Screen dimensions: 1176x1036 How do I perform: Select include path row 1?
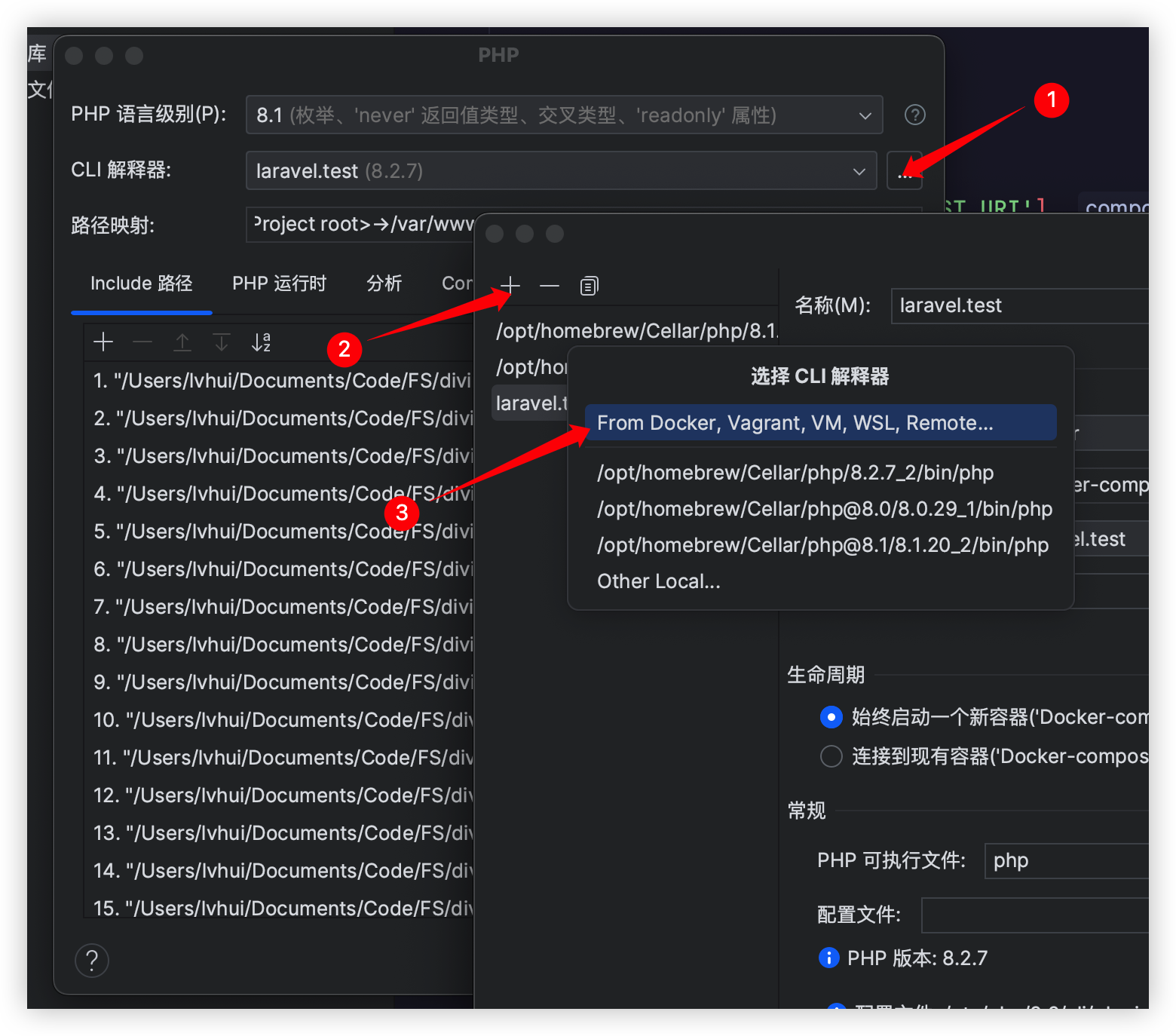click(279, 381)
